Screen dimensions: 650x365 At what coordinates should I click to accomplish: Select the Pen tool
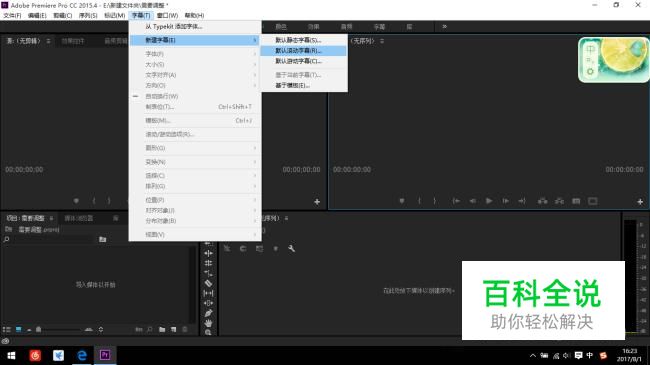(x=209, y=313)
